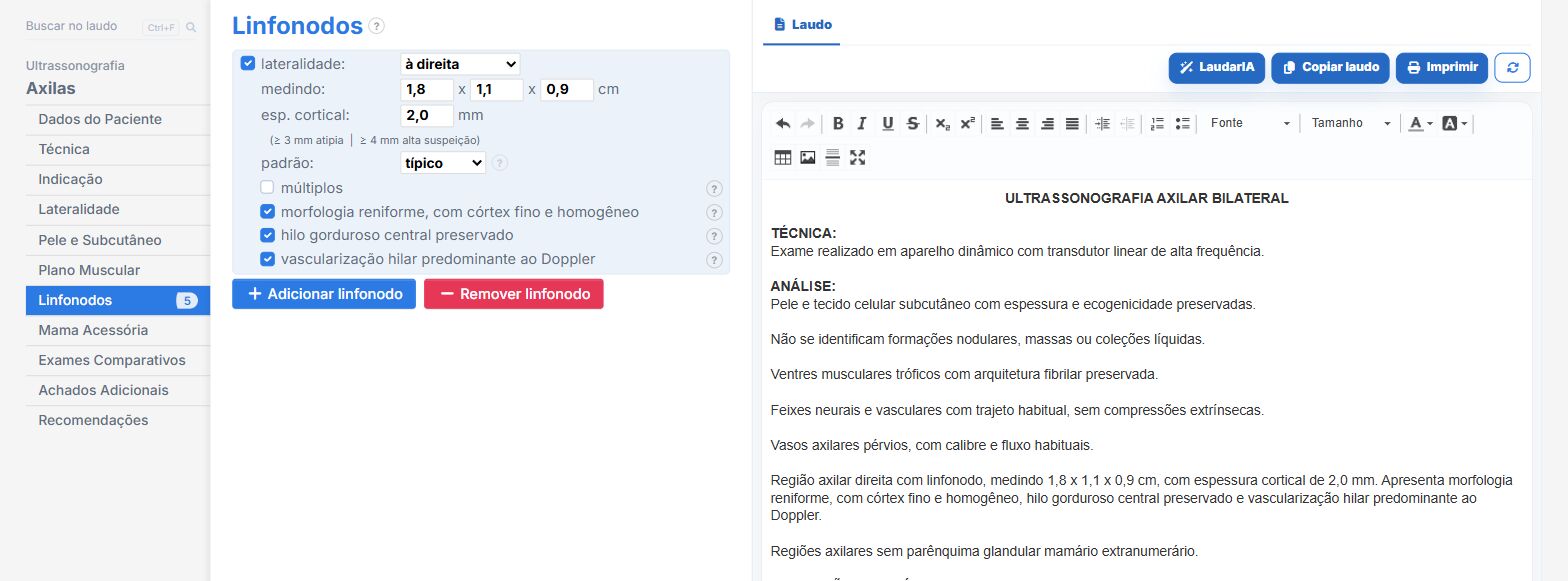The width and height of the screenshot is (1568, 581).
Task: Open help next to the Linfonodos title
Action: pyautogui.click(x=376, y=26)
